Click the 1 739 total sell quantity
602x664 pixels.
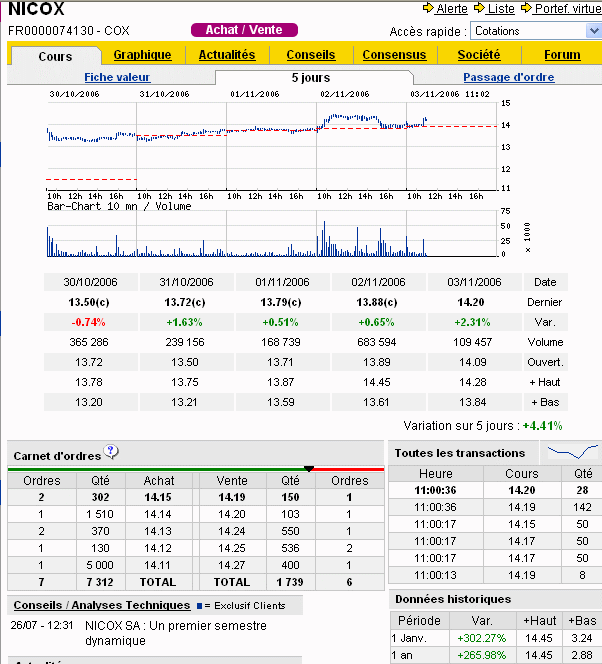(290, 582)
